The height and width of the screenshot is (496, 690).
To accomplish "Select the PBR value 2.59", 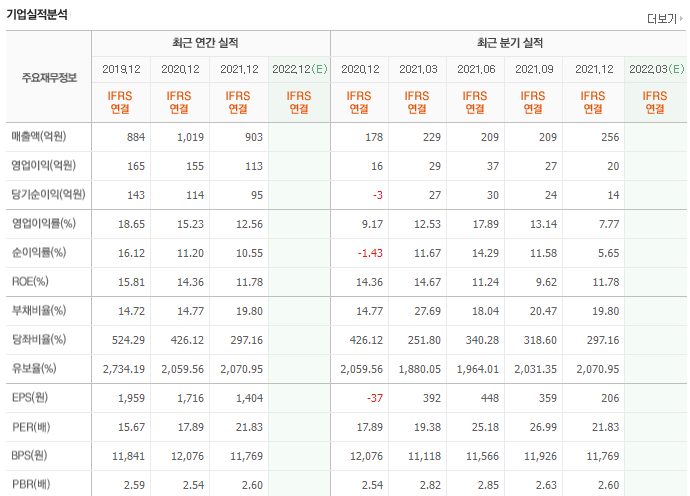I will (x=134, y=485).
